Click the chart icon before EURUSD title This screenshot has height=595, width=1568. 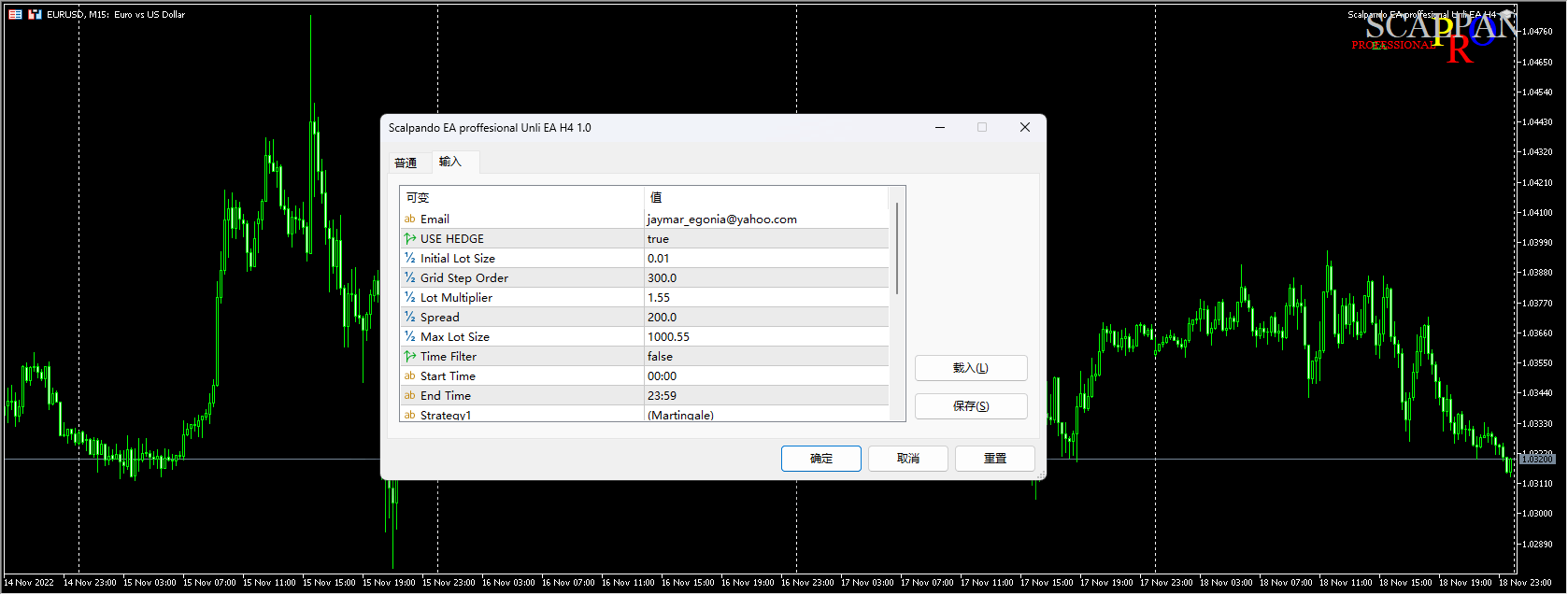coord(35,14)
